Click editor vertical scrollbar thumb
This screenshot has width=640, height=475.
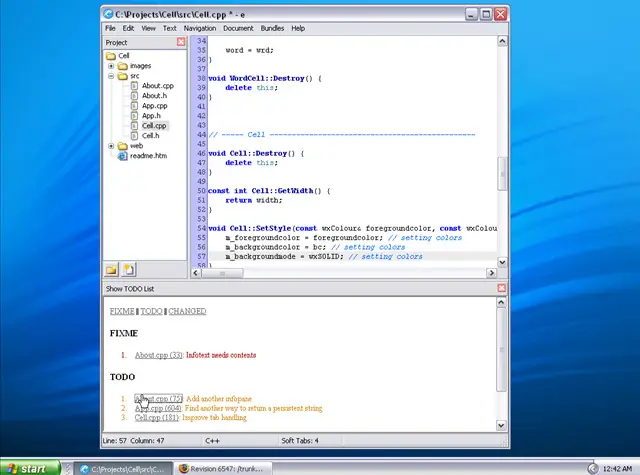click(x=502, y=174)
